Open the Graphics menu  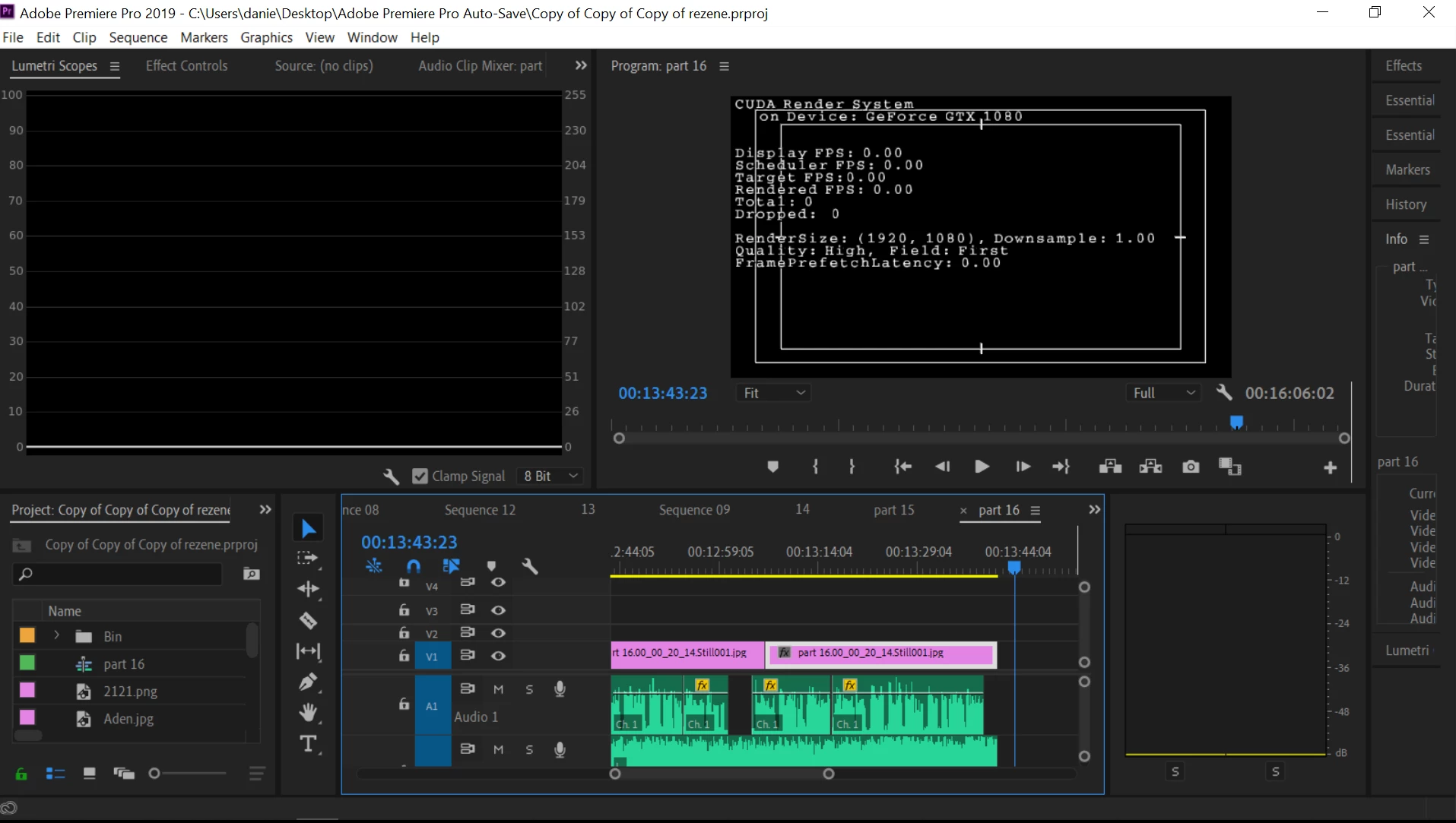click(x=266, y=37)
